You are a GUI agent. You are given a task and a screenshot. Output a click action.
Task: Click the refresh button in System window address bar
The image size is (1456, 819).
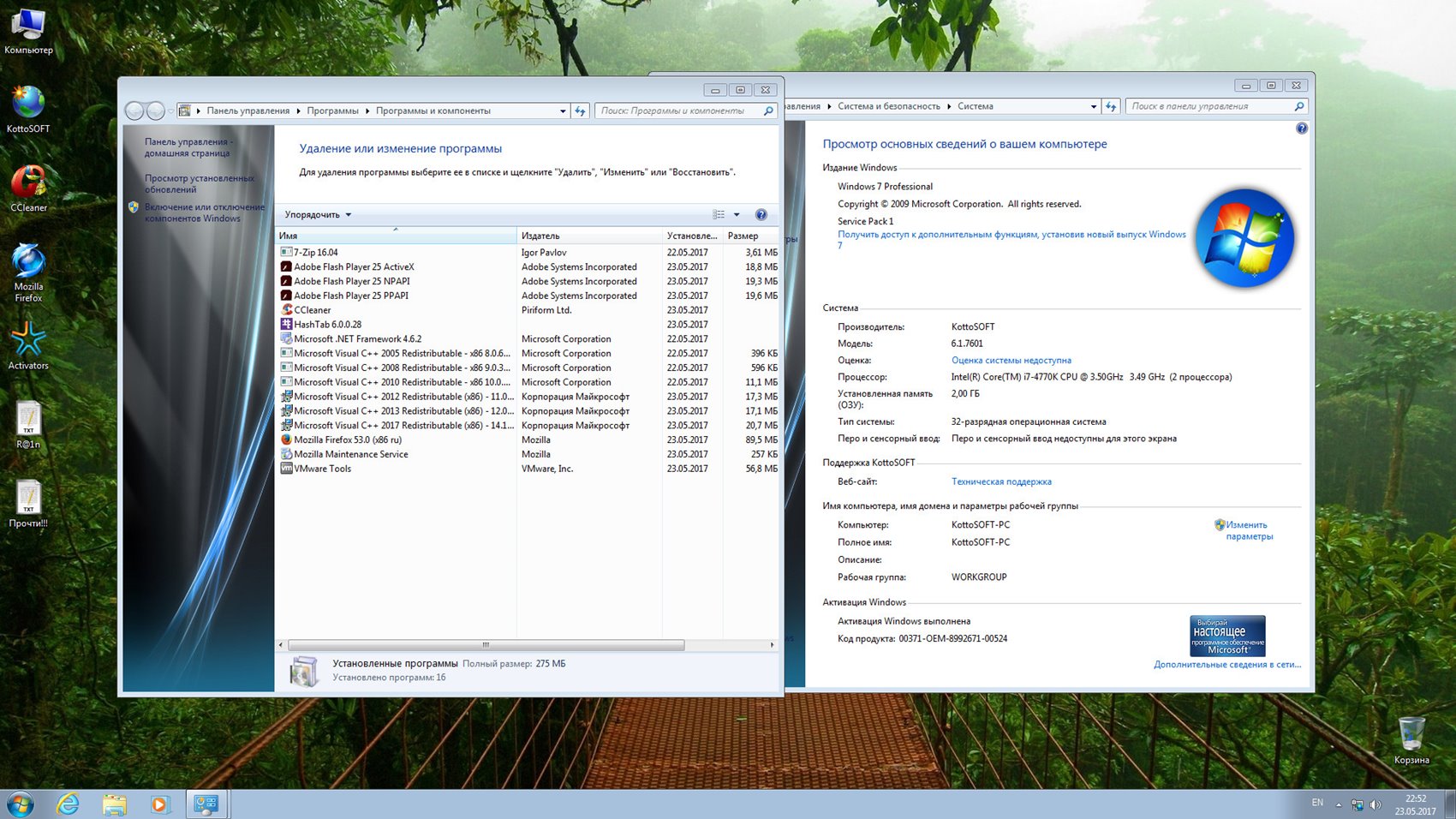point(1112,106)
